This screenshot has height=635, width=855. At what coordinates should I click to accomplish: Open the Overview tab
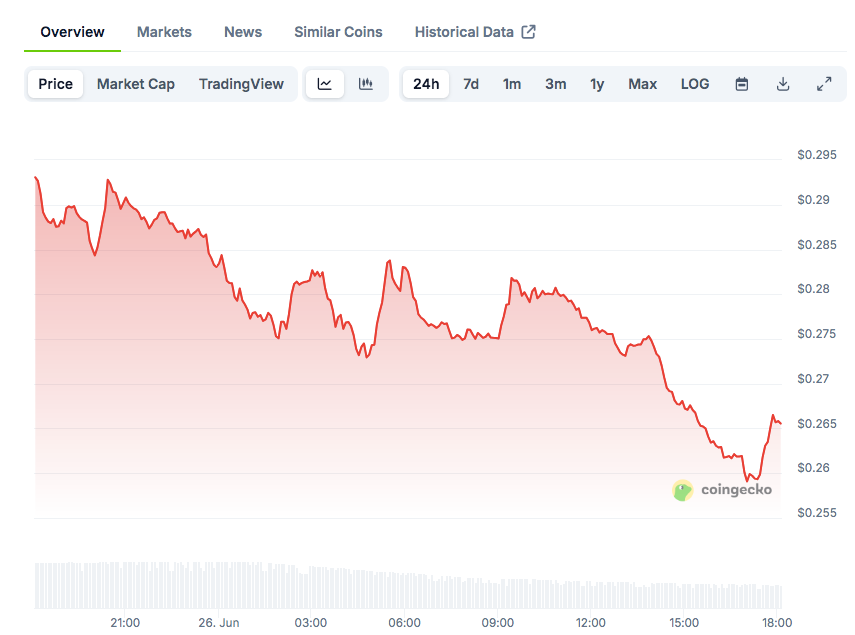pos(73,32)
